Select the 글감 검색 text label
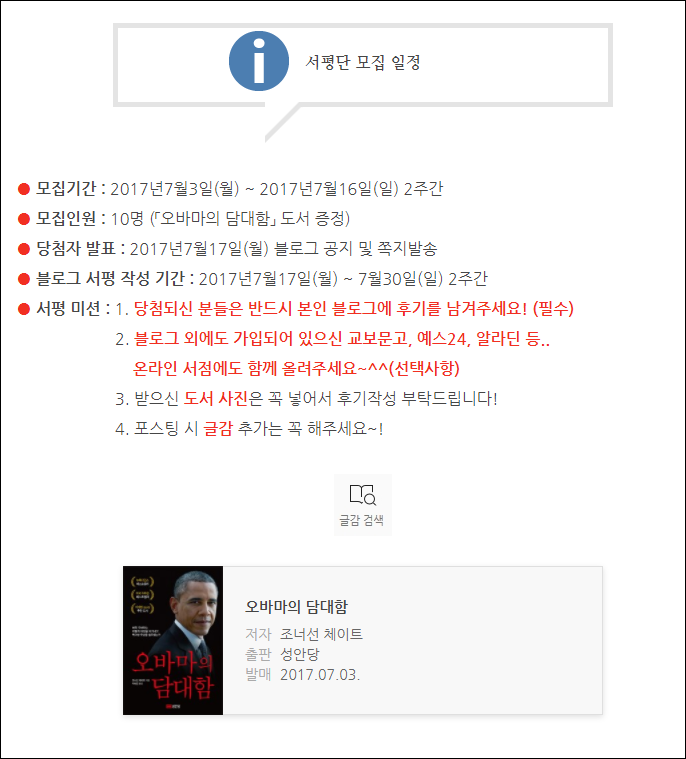 (x=362, y=520)
